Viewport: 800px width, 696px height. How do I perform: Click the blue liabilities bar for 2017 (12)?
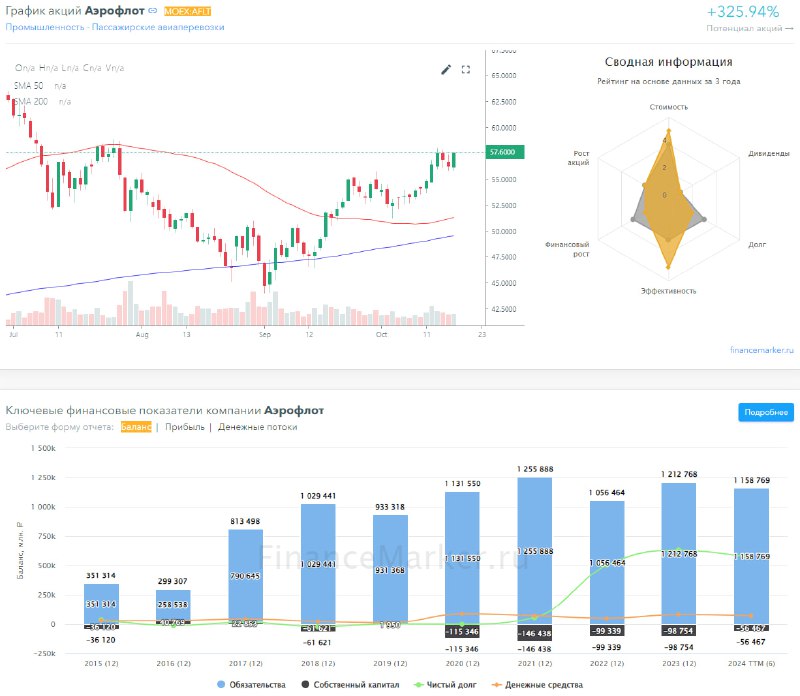[x=245, y=576]
